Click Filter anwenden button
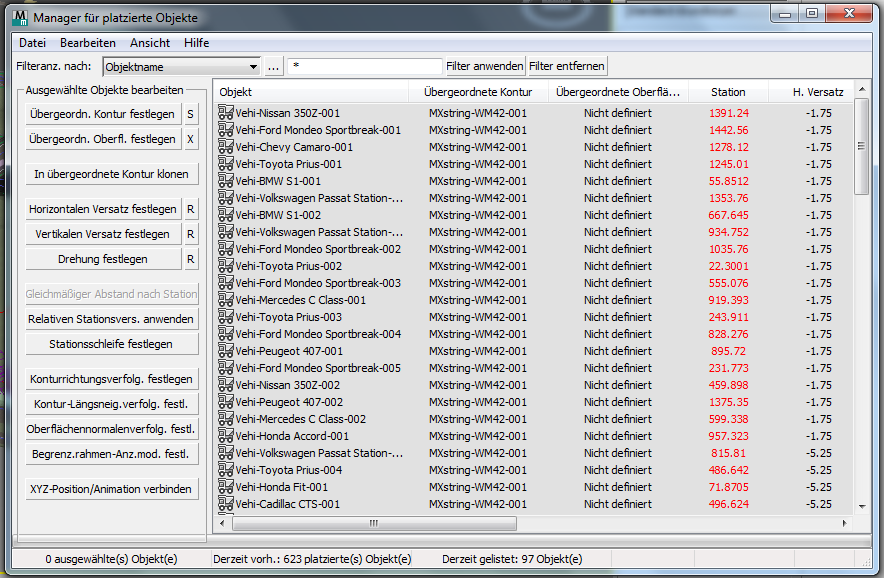This screenshot has height=578, width=884. pyautogui.click(x=485, y=66)
